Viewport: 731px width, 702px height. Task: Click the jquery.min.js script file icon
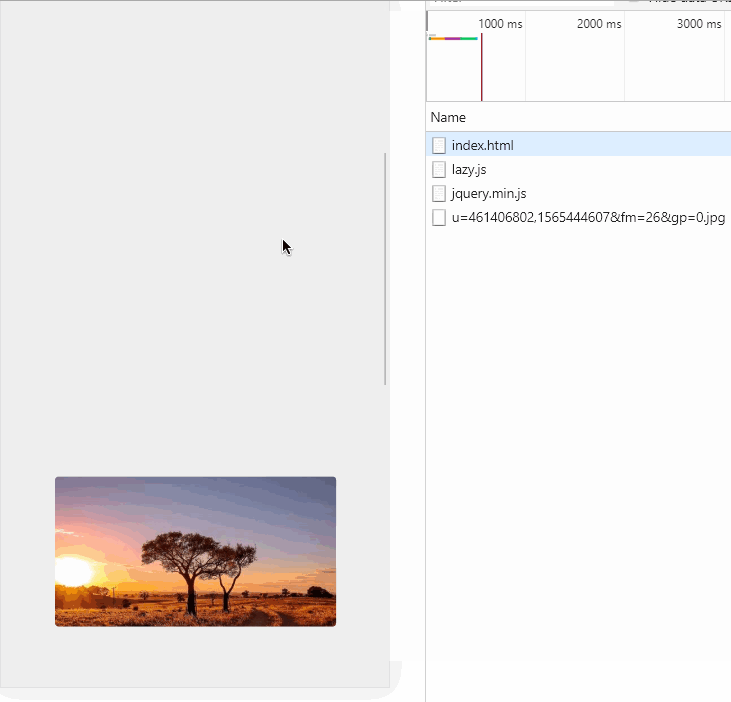click(438, 194)
